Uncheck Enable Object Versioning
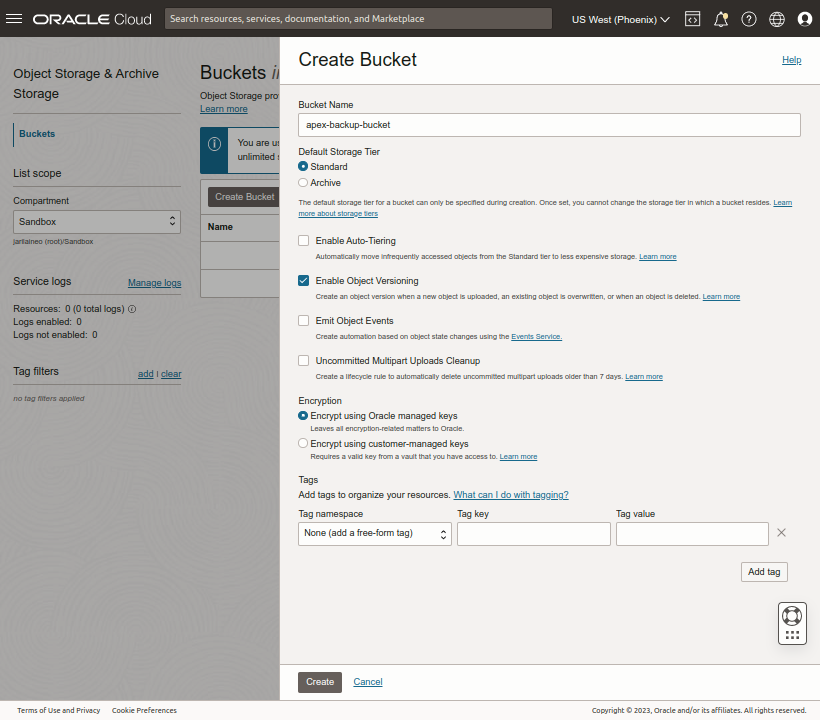820x720 pixels. point(303,281)
